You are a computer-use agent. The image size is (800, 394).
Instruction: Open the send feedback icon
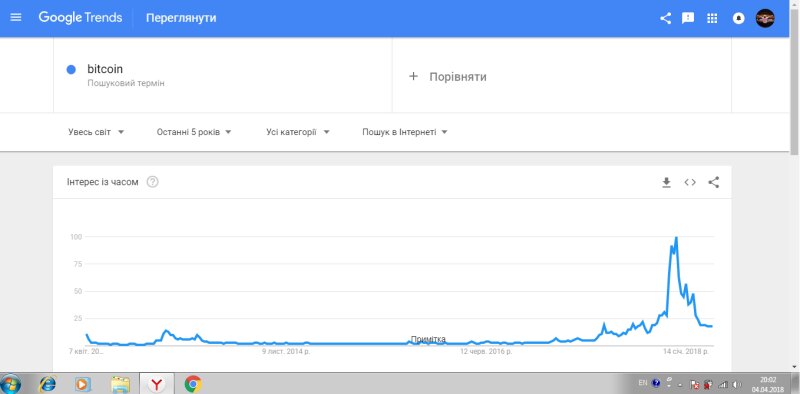coord(688,18)
